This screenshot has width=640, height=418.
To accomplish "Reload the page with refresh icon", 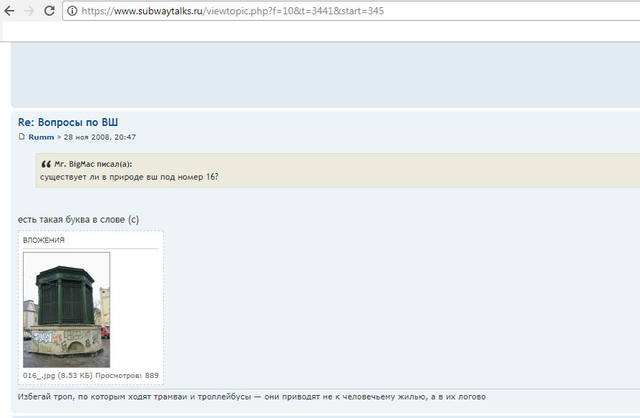I will coord(49,11).
